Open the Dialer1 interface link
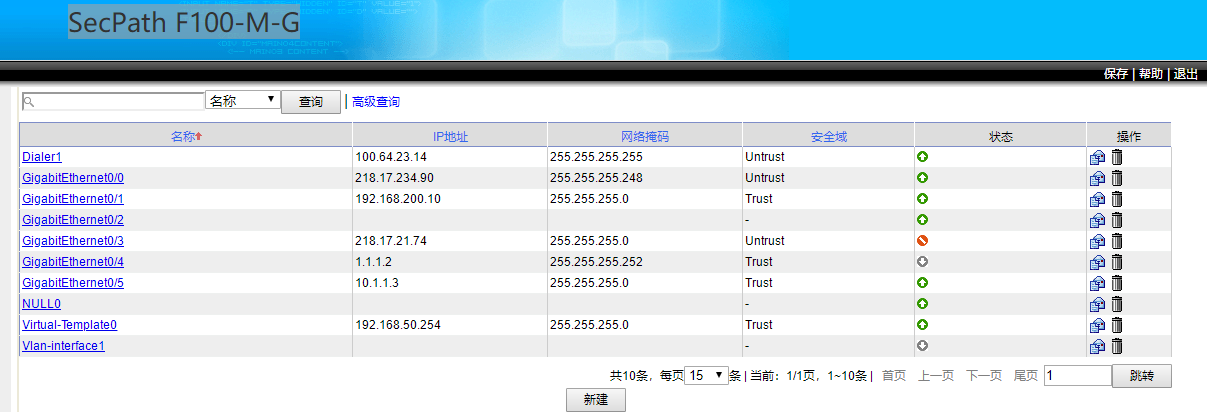This screenshot has height=412, width=1207. click(x=42, y=157)
